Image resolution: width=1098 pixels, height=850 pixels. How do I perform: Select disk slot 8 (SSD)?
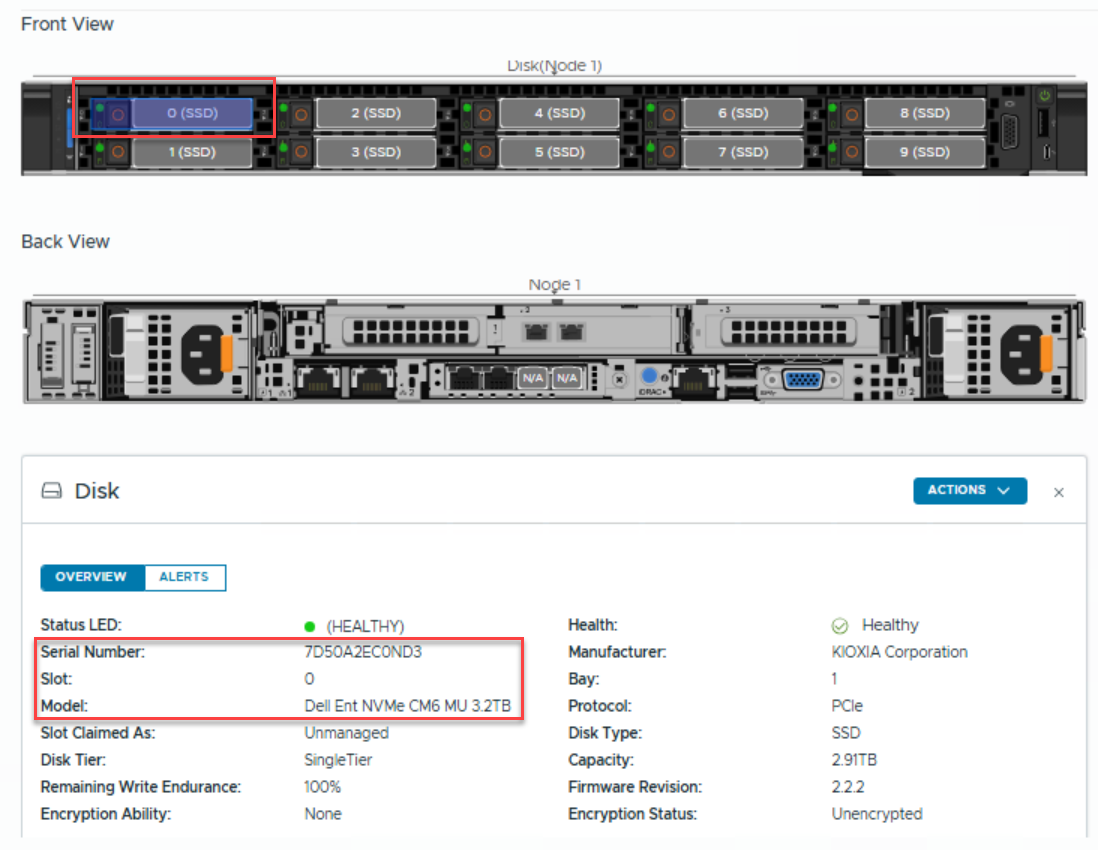[924, 114]
